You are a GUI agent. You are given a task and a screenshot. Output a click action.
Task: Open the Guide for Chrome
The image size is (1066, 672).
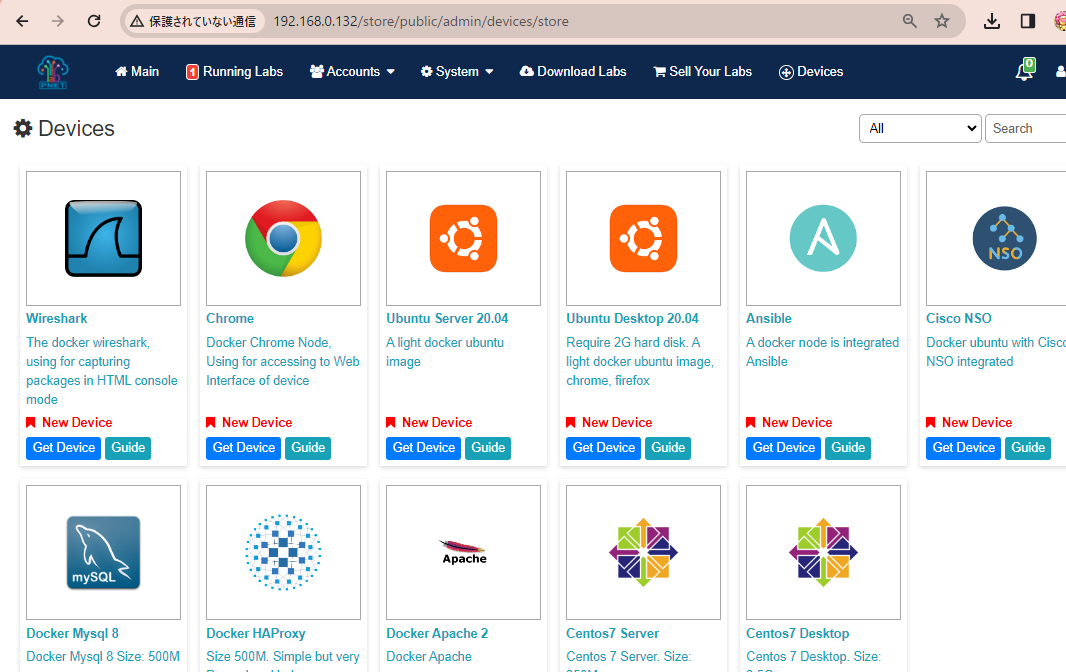coord(308,448)
